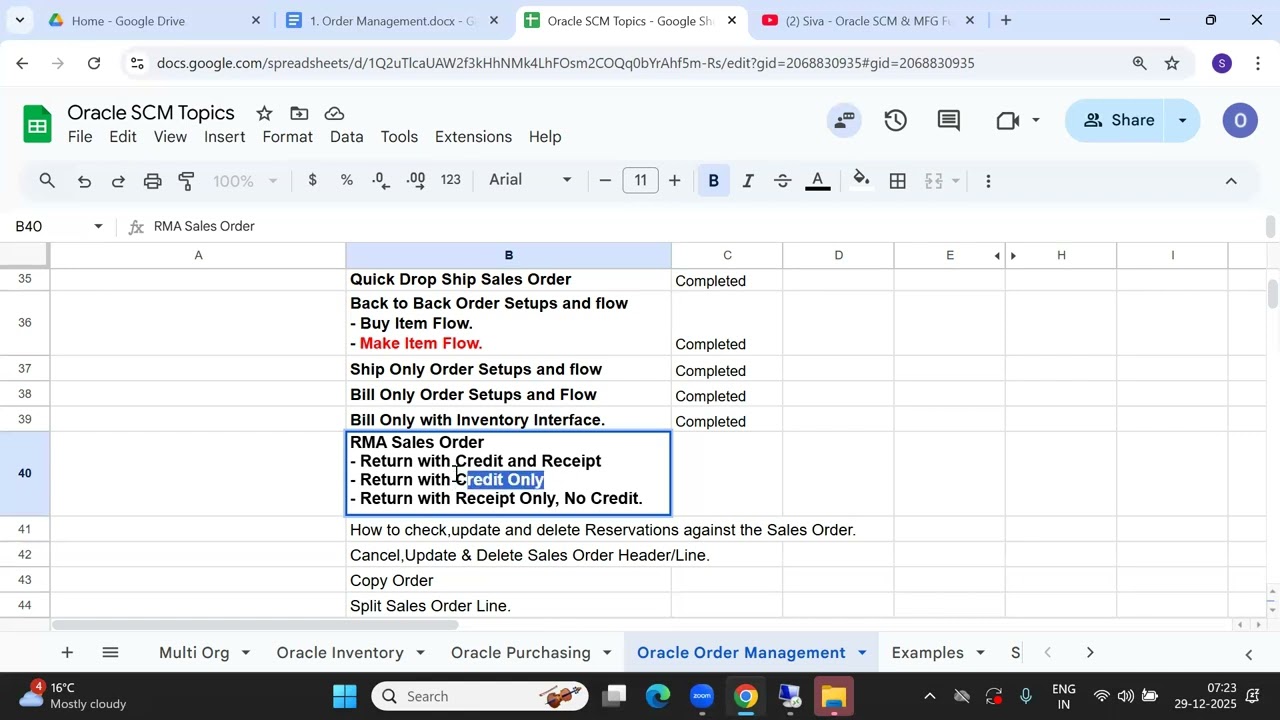Open more toolbar options

tap(988, 181)
